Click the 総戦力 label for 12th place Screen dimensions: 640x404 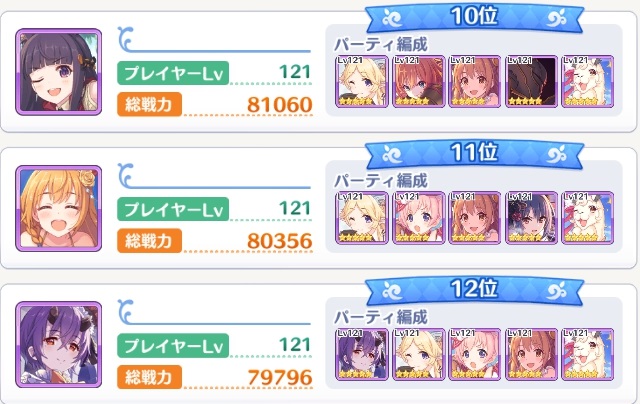pos(149,377)
